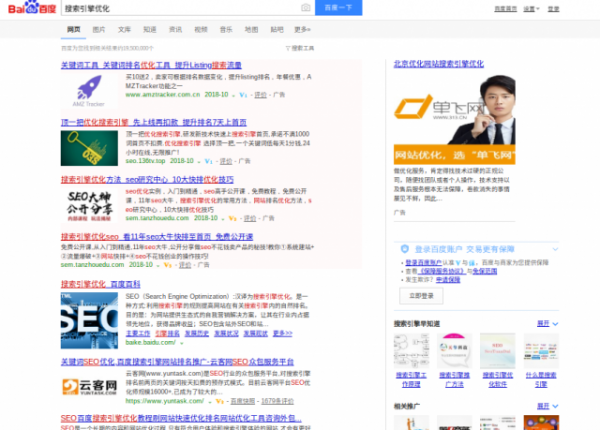Open the 主要工作 baike sub-link
Screen dimensions: 600x430
(138, 334)
